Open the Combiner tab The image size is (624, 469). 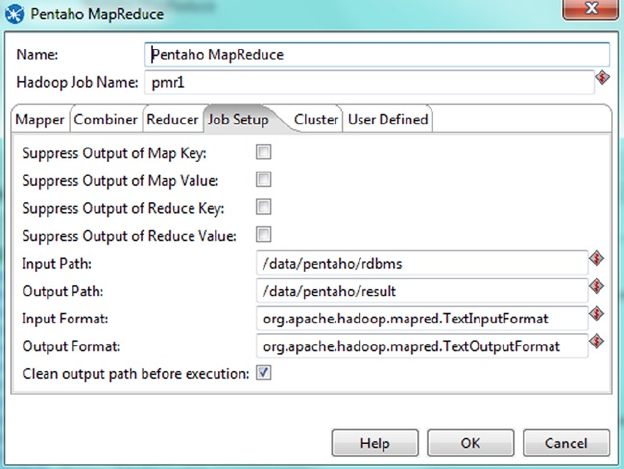105,119
